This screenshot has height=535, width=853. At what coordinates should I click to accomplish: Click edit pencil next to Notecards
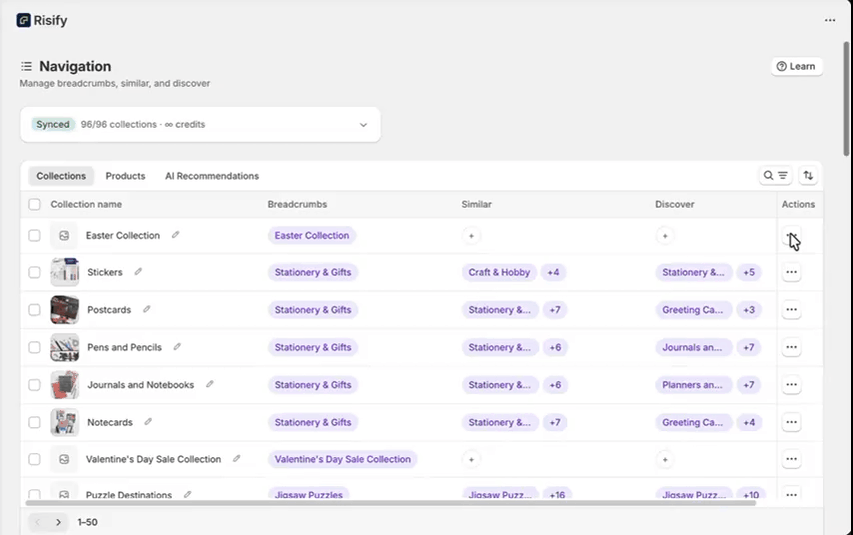(x=148, y=422)
